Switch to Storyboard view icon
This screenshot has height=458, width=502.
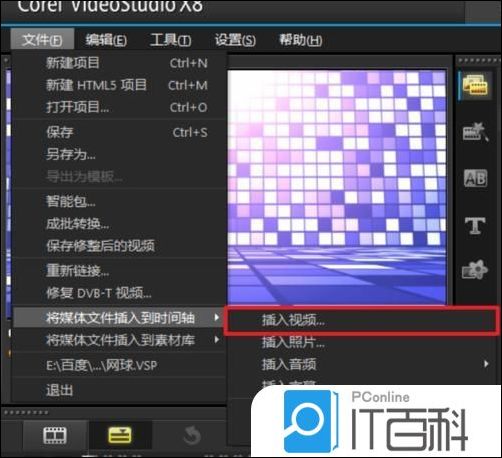pos(55,435)
